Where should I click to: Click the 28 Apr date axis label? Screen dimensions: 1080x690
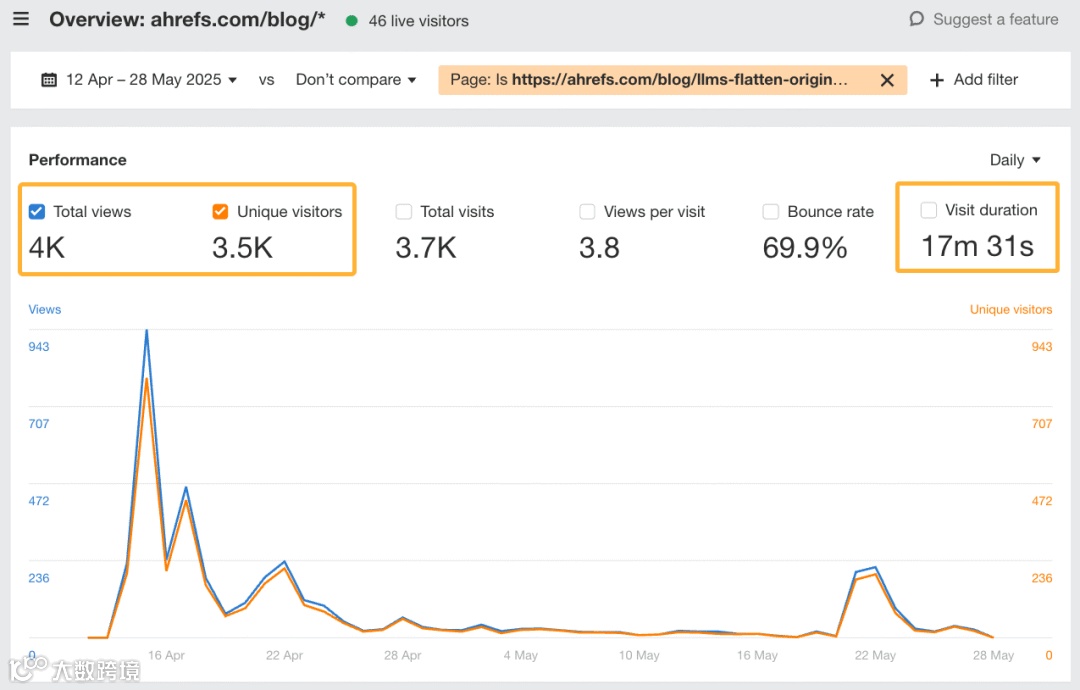coord(402,655)
